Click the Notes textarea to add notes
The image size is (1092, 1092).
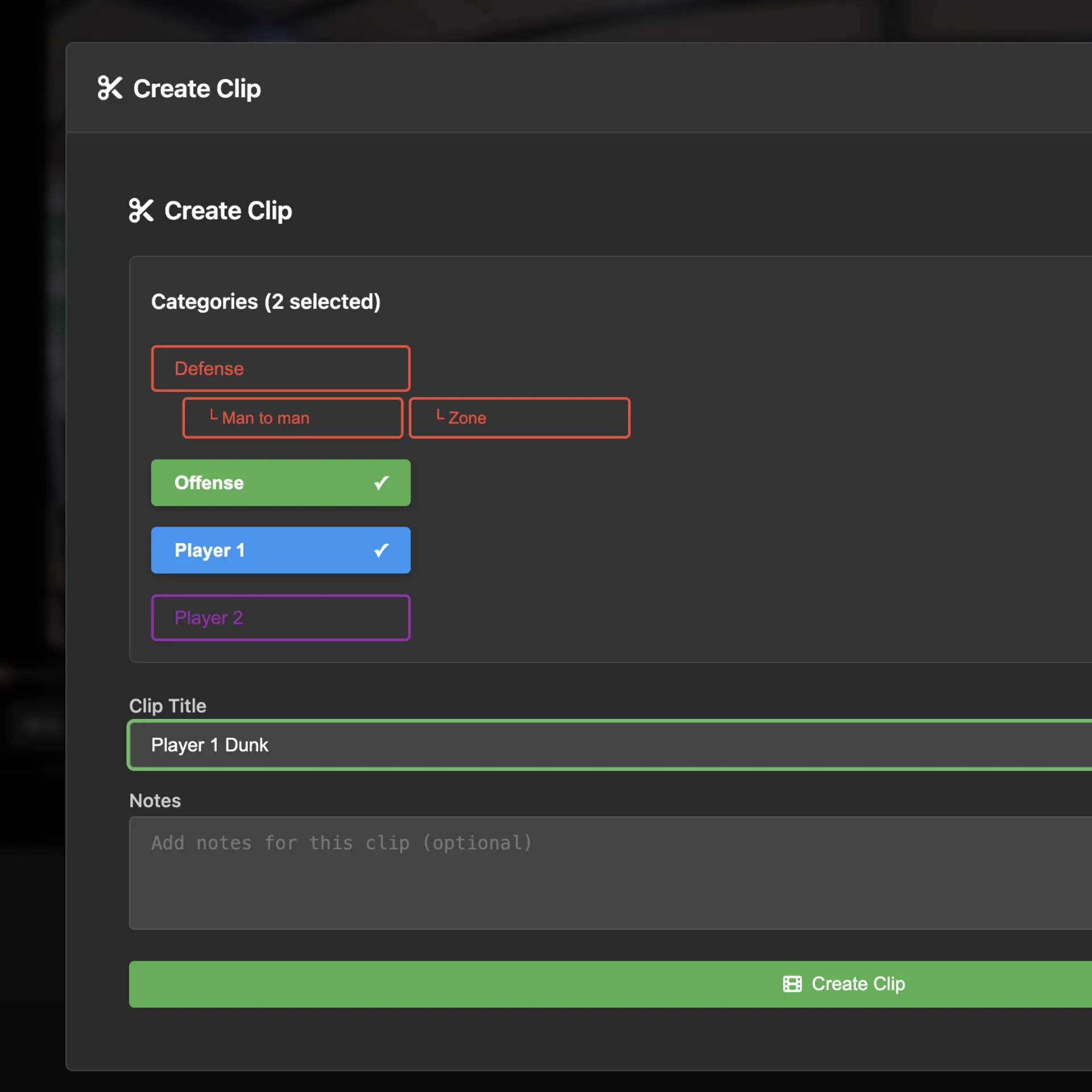coord(512,873)
